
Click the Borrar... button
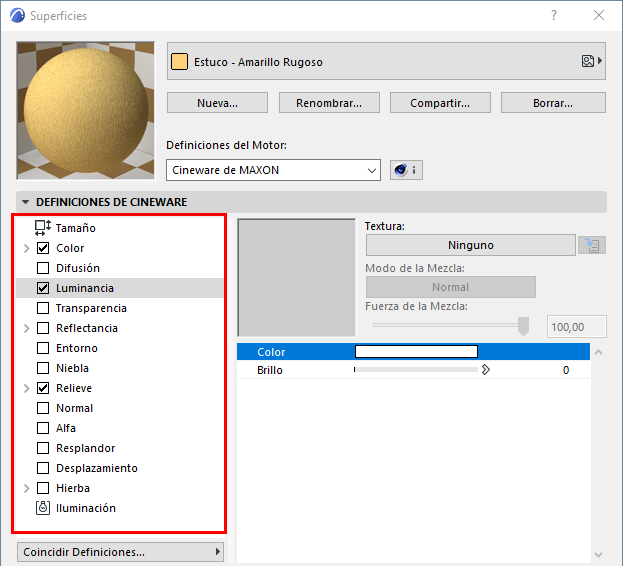[553, 103]
